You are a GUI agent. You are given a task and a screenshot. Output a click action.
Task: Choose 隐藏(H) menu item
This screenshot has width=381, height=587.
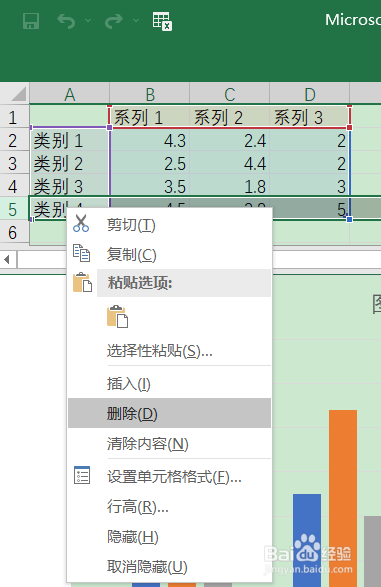point(169,536)
